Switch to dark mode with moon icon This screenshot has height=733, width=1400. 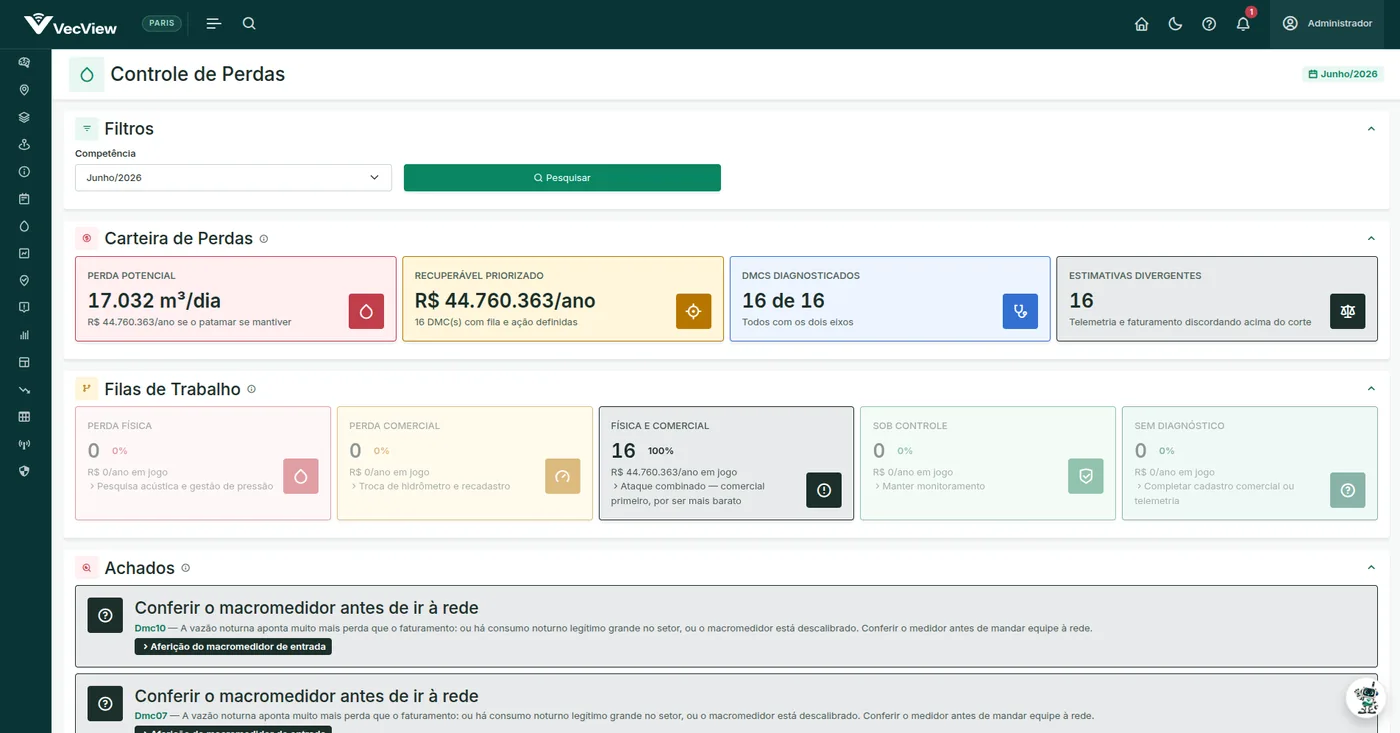(1175, 24)
